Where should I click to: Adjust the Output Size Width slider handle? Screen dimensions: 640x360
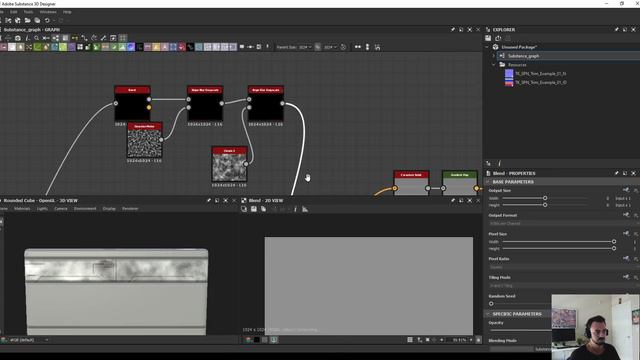(x=545, y=198)
